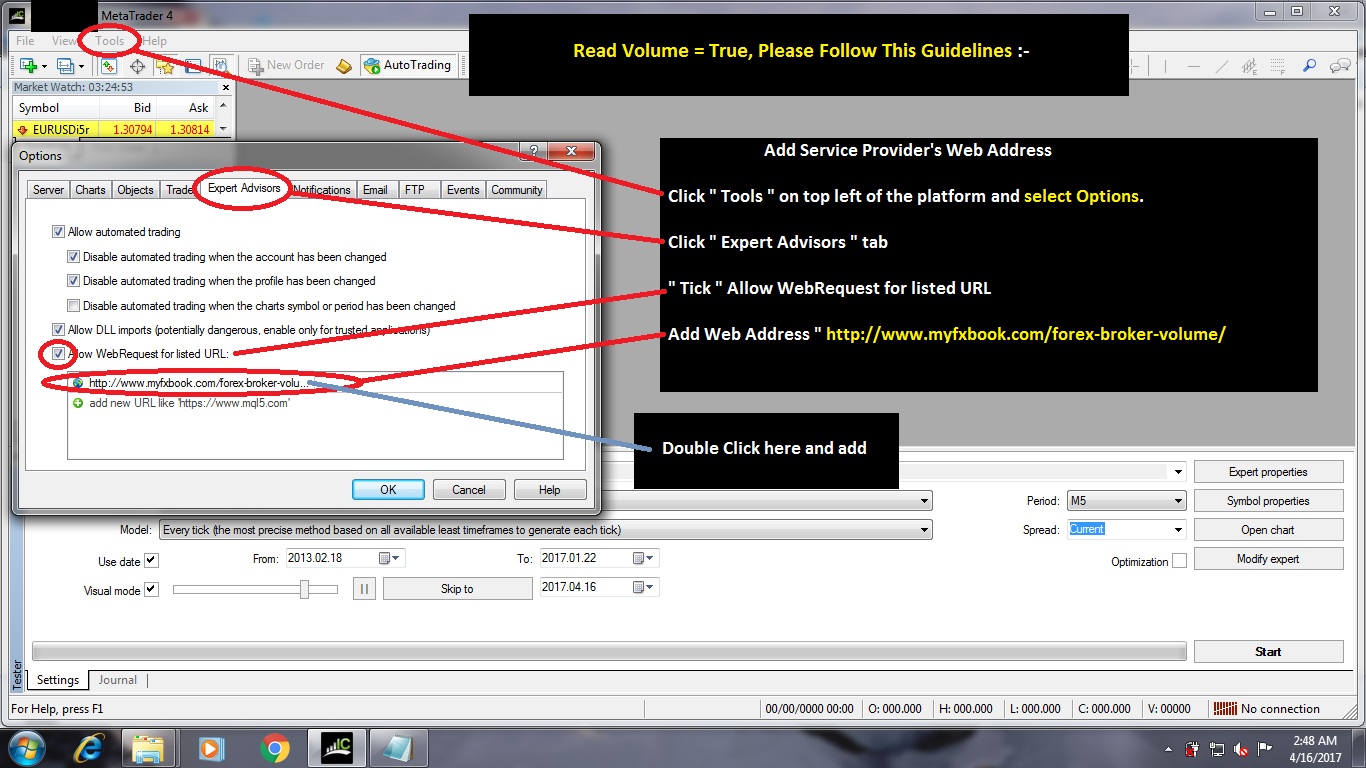Click Cancel in the Options dialog
This screenshot has height=768, width=1366.
469,490
